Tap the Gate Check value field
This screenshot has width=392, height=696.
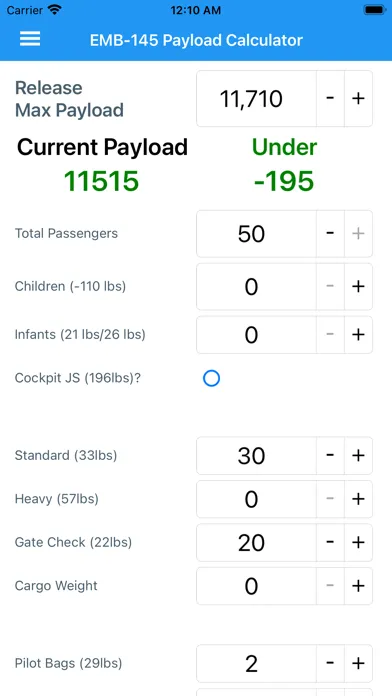(x=257, y=542)
